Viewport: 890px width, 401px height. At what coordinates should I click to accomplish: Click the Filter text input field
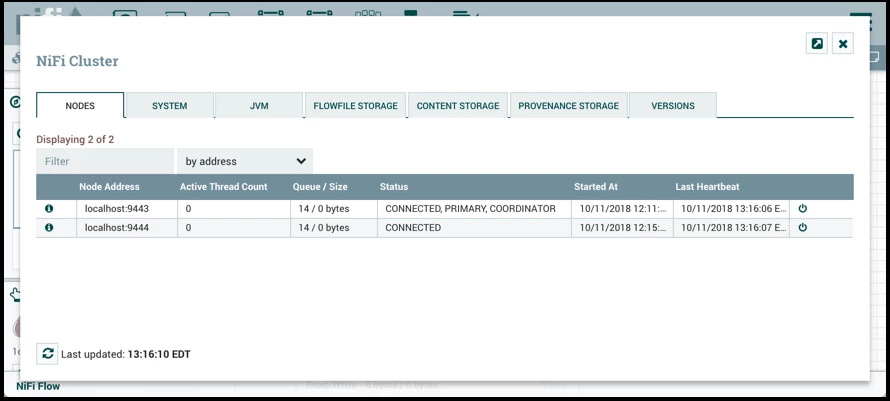point(105,161)
